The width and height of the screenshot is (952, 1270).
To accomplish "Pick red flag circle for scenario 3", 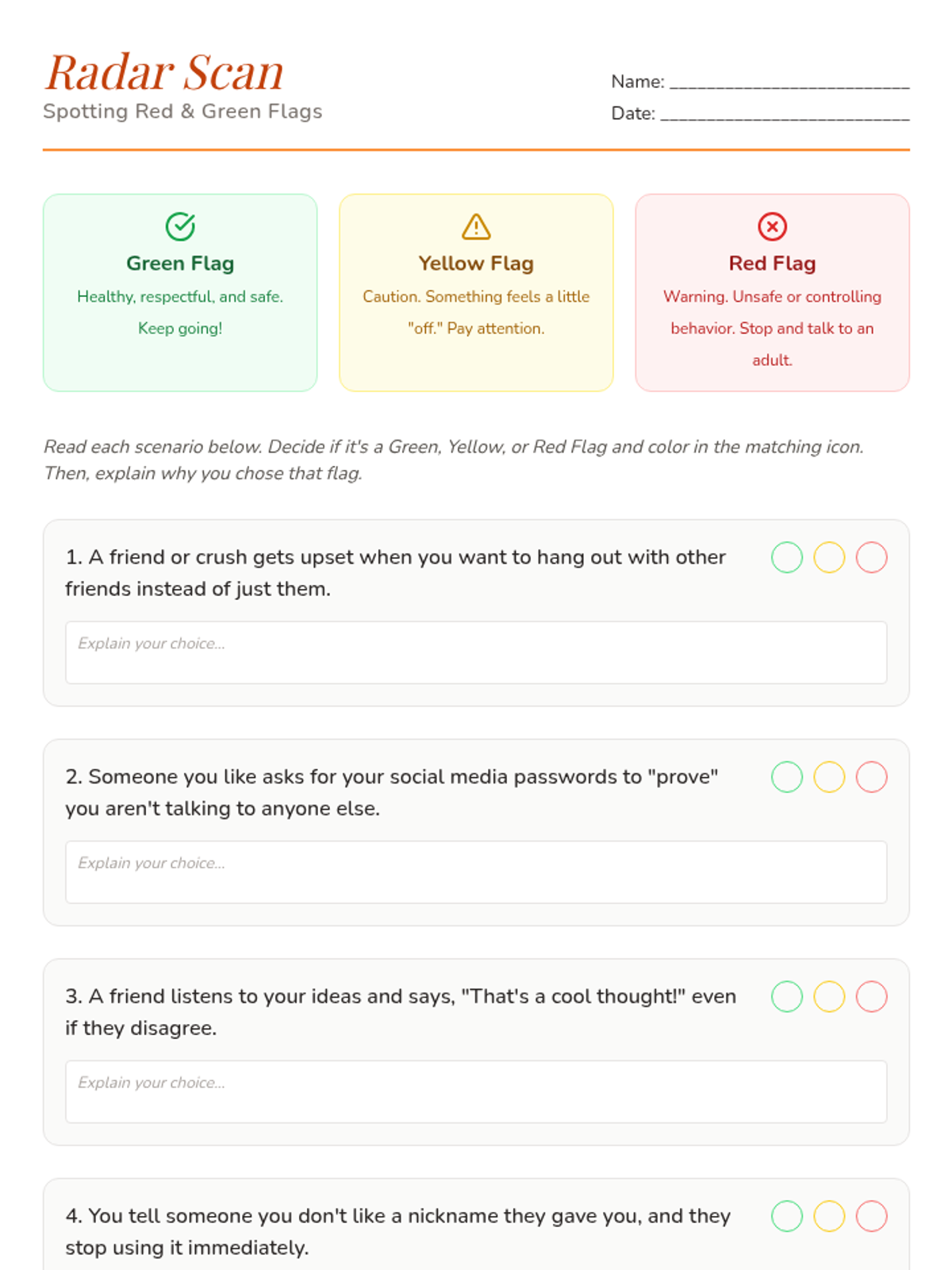I will click(x=871, y=996).
